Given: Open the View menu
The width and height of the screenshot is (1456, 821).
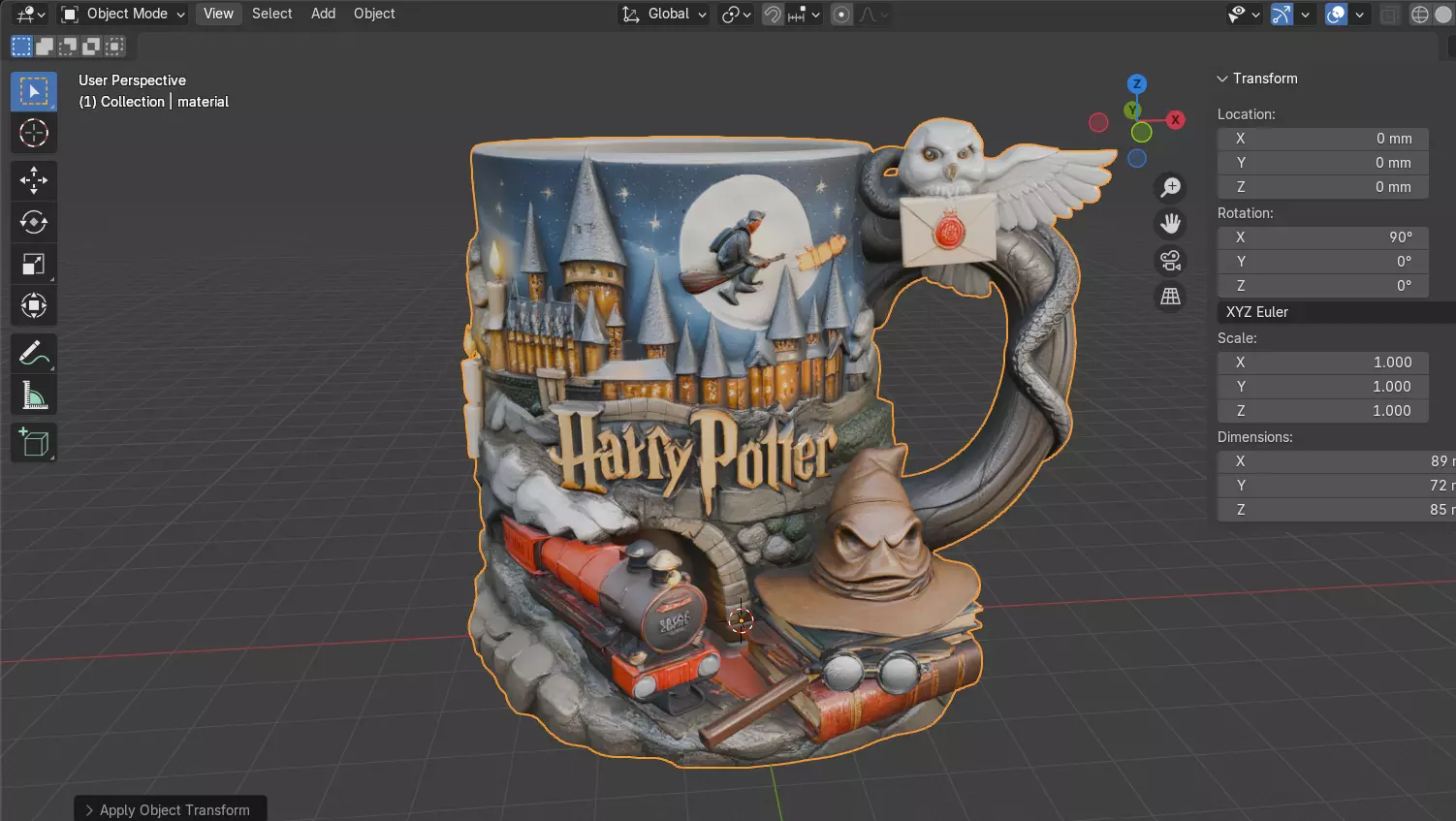Looking at the screenshot, I should click(218, 14).
